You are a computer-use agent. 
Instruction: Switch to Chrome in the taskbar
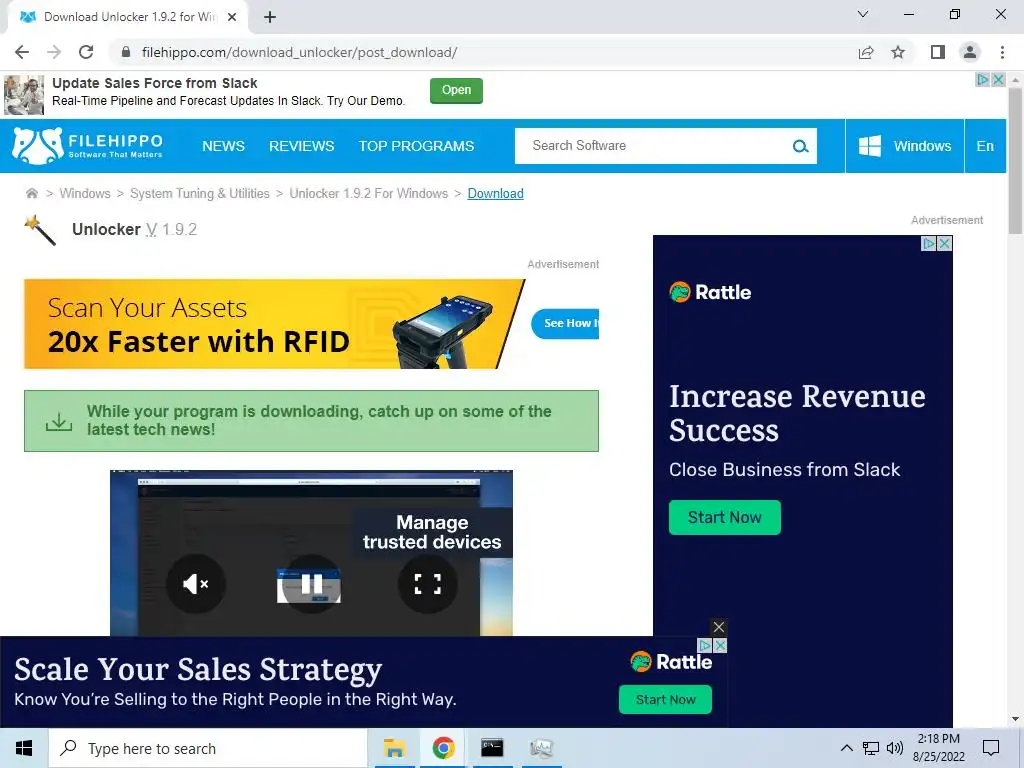(443, 748)
